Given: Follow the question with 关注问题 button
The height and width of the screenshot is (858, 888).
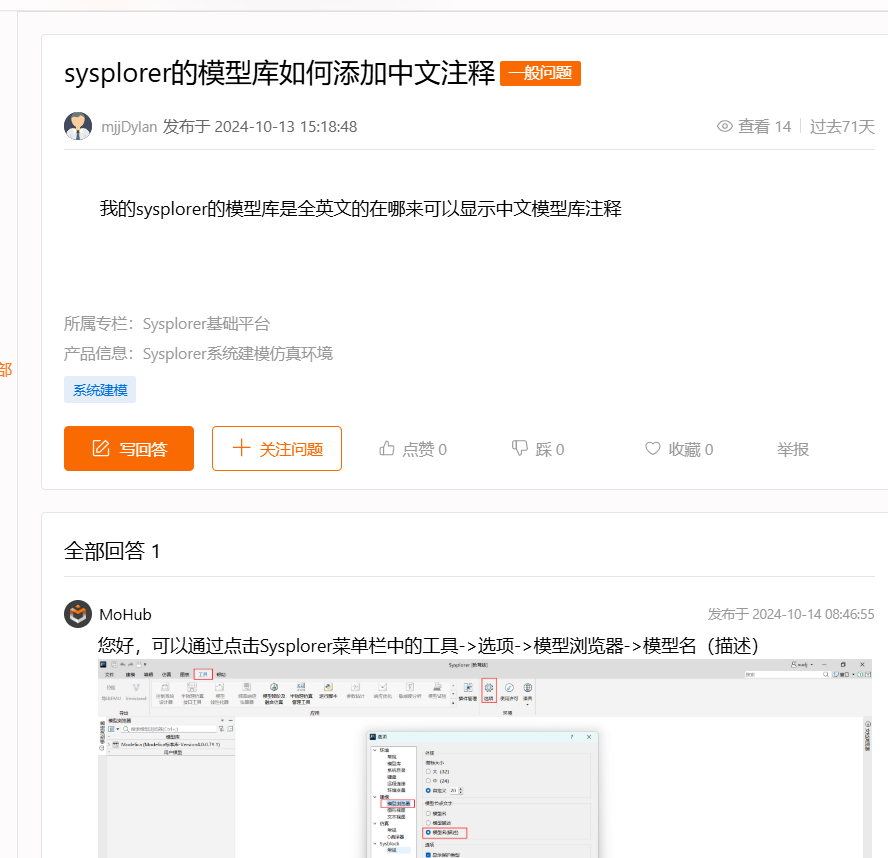Looking at the screenshot, I should 277,449.
